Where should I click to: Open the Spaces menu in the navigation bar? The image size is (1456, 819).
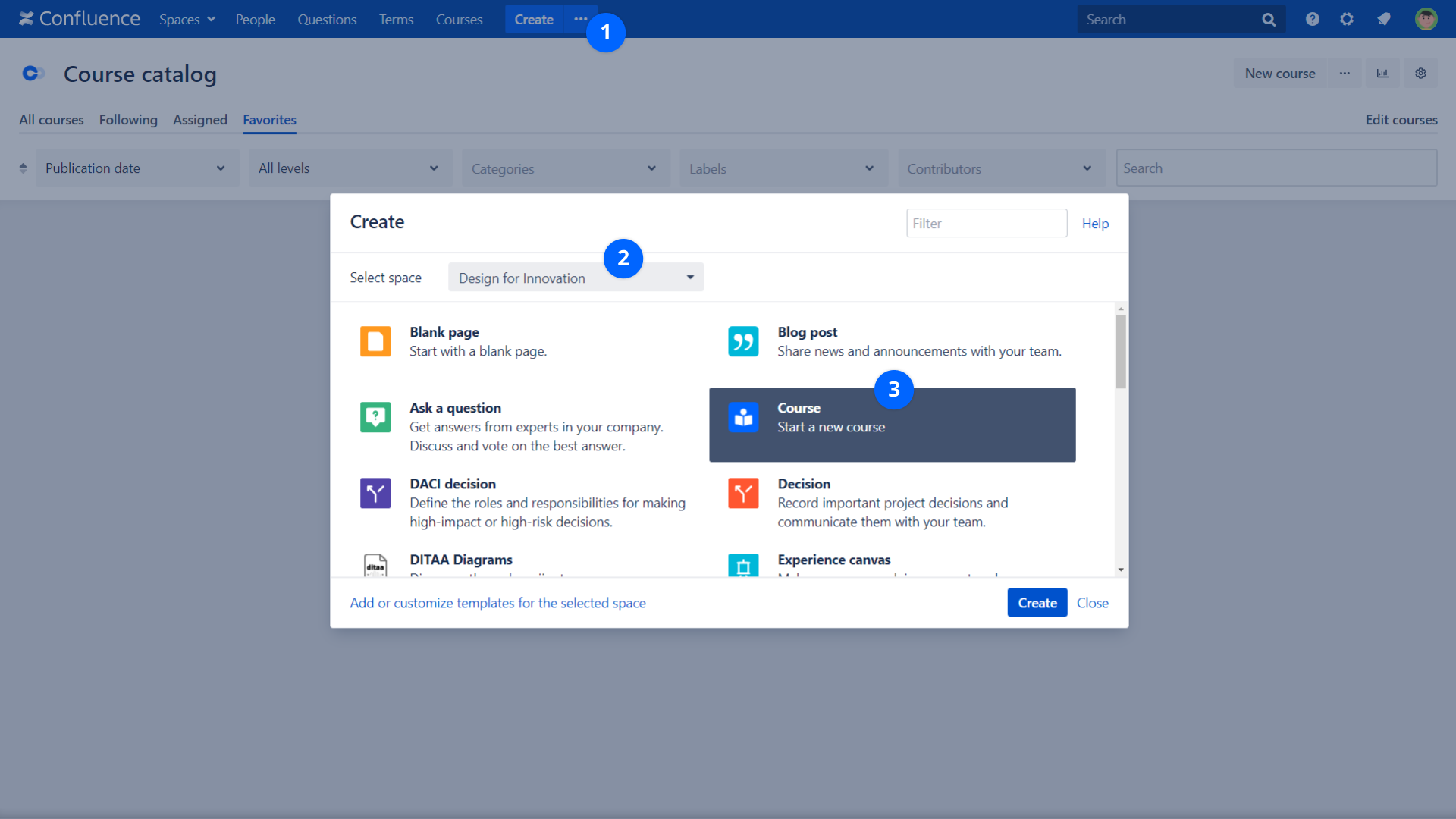186,19
